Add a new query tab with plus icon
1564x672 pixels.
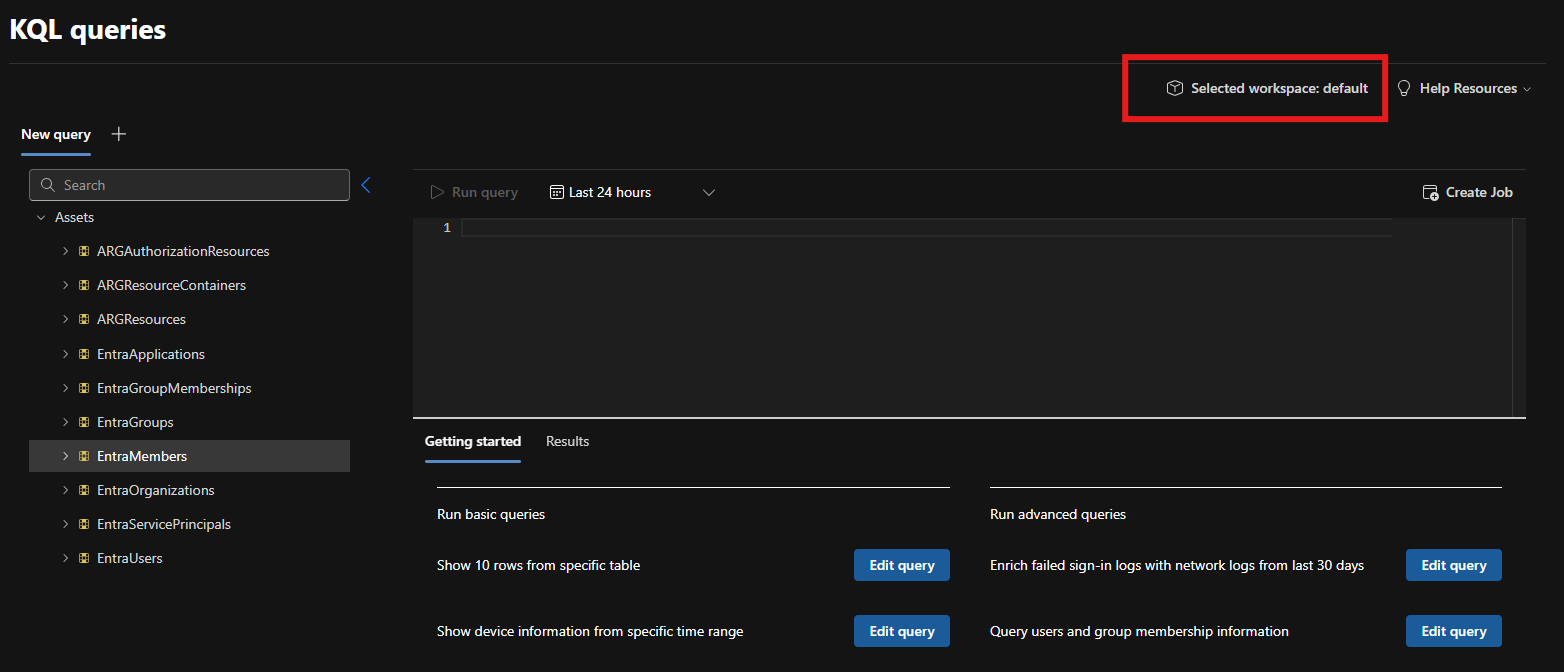[x=118, y=134]
